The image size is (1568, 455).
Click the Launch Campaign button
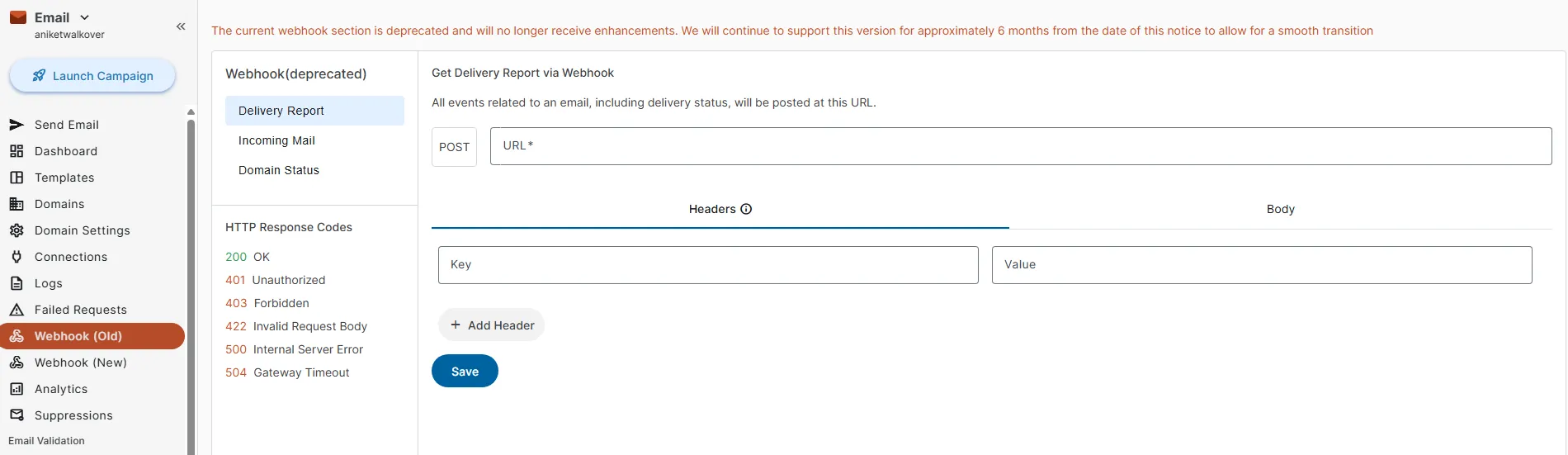[92, 76]
